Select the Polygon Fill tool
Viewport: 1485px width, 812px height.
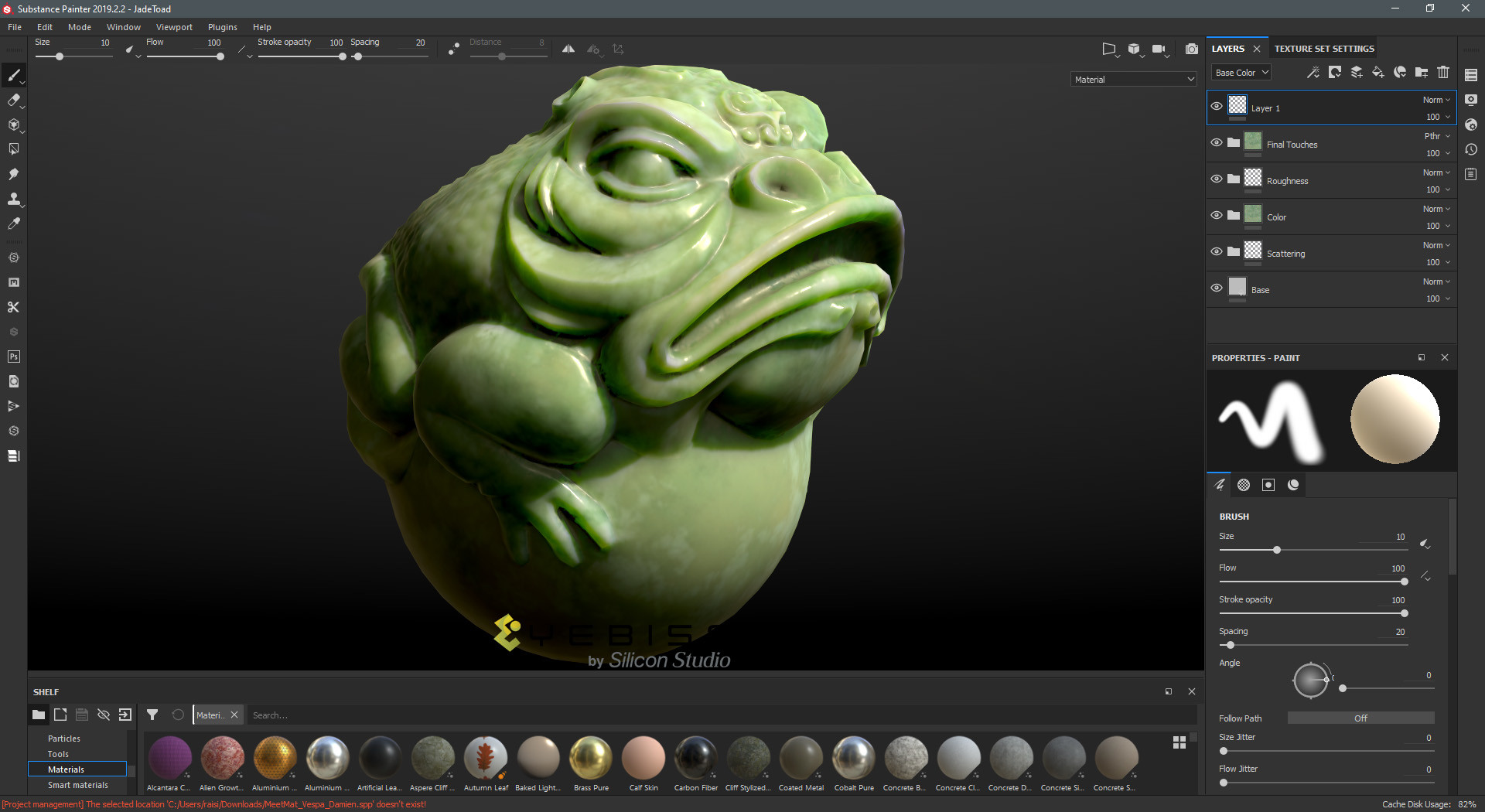coord(14,148)
